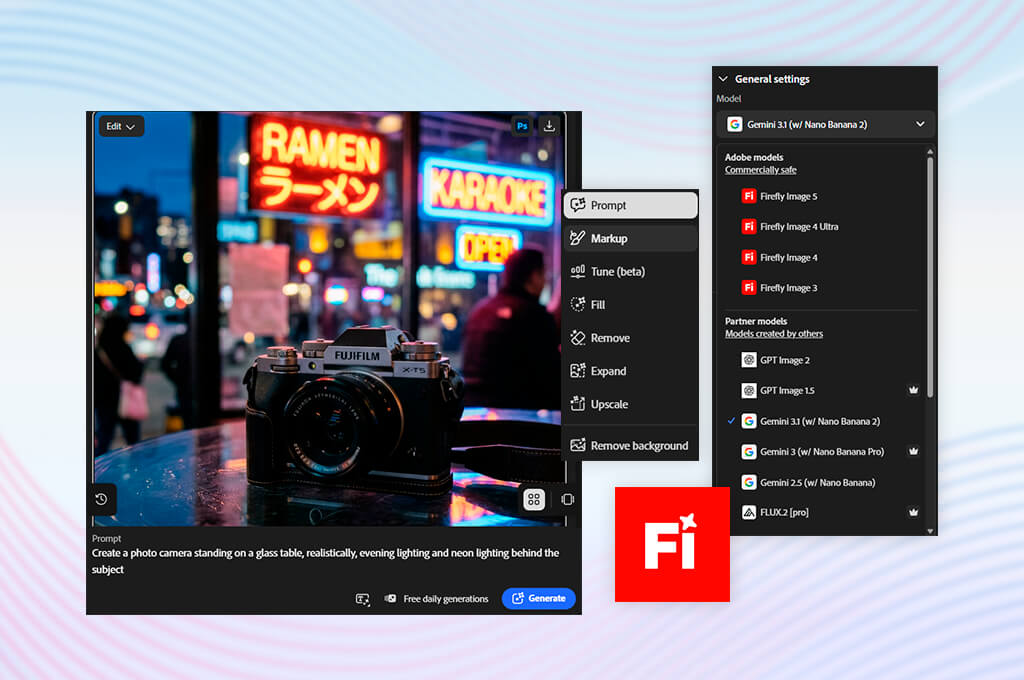Click the download icon above the image

tap(549, 126)
